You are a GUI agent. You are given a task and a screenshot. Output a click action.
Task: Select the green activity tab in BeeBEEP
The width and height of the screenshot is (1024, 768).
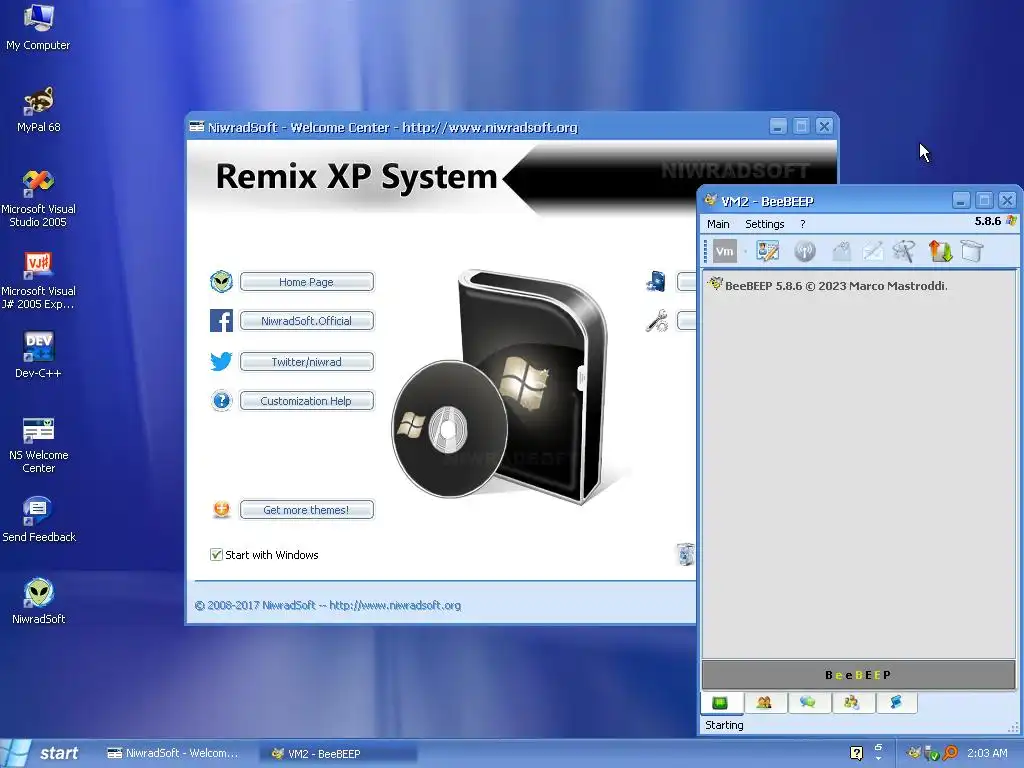[x=720, y=703]
